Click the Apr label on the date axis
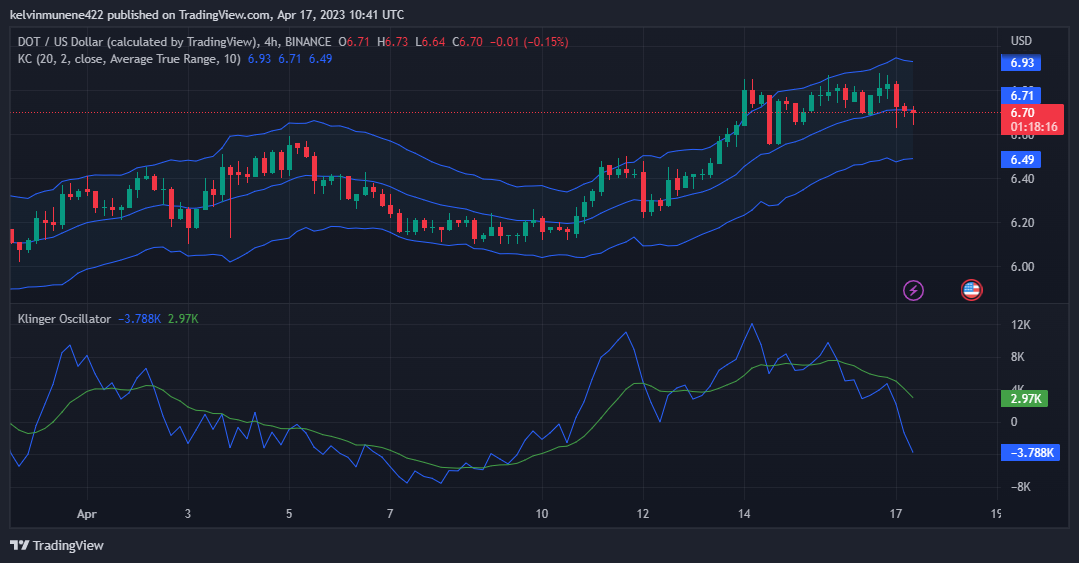 pos(88,513)
